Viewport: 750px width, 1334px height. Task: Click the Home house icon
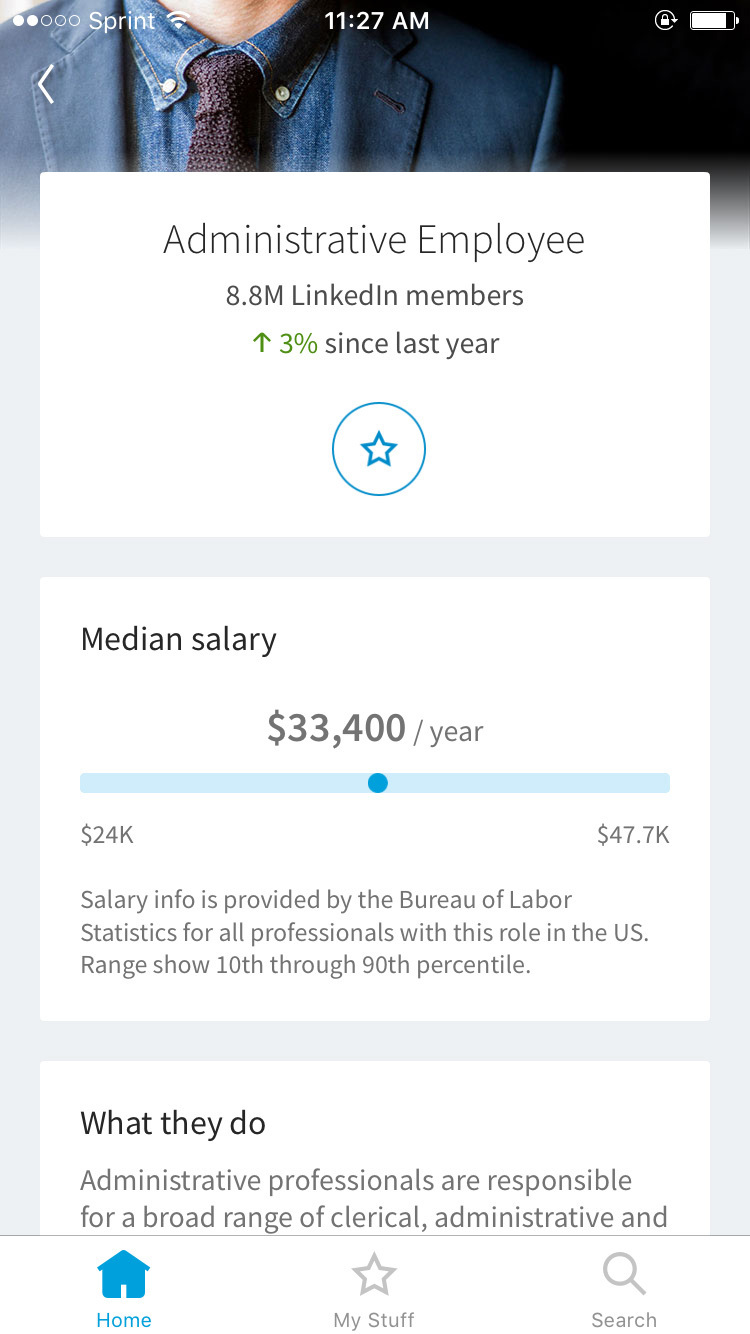[x=123, y=1276]
